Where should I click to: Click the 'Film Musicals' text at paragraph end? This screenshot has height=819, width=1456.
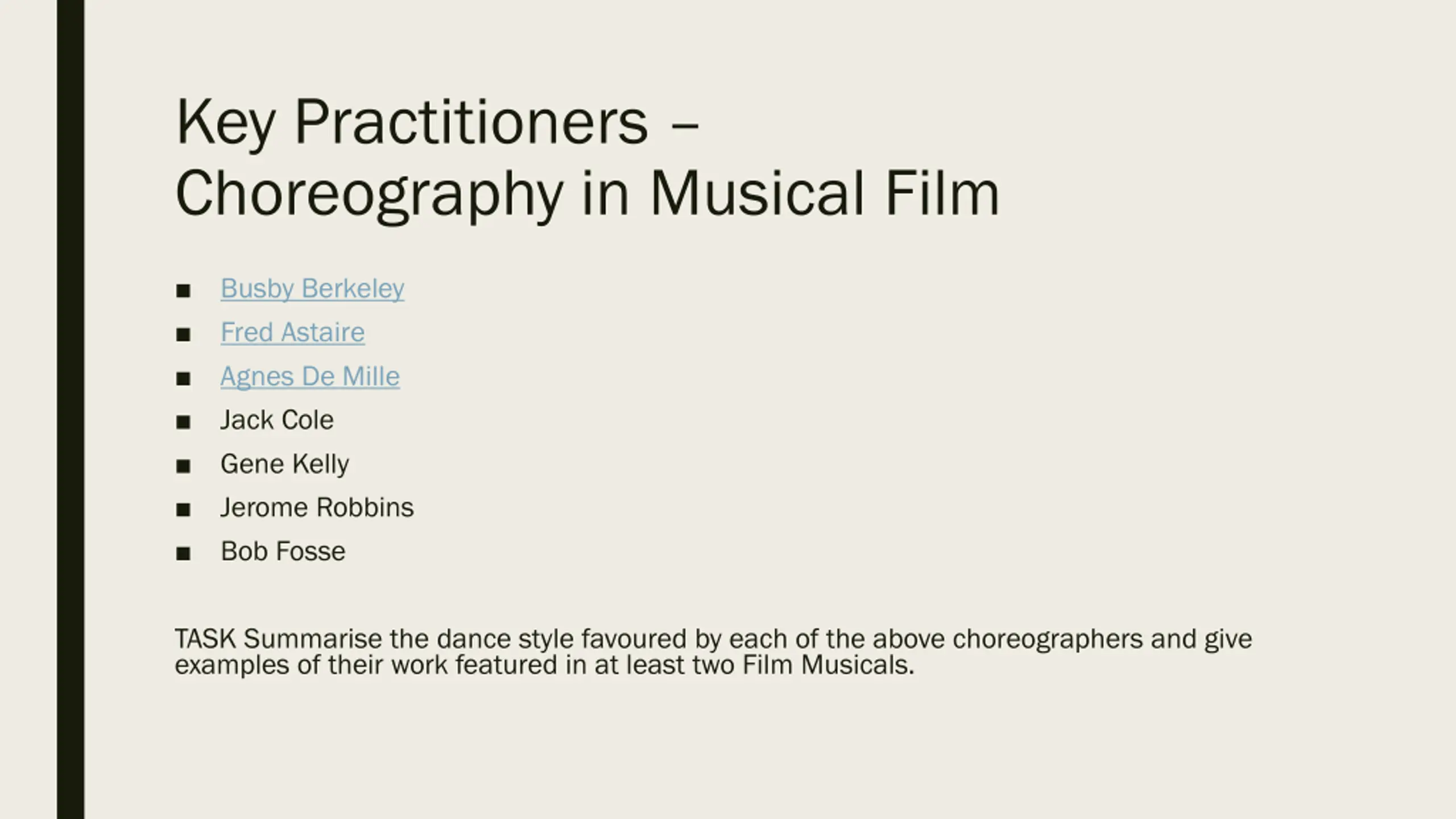(x=828, y=665)
